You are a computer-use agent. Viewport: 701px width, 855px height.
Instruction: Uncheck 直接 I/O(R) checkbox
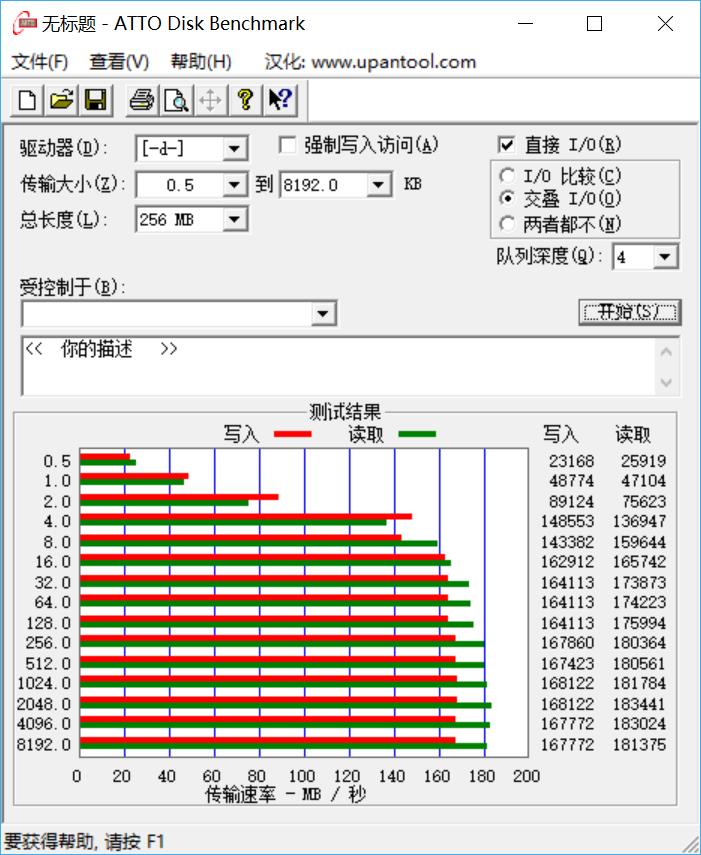[x=506, y=145]
